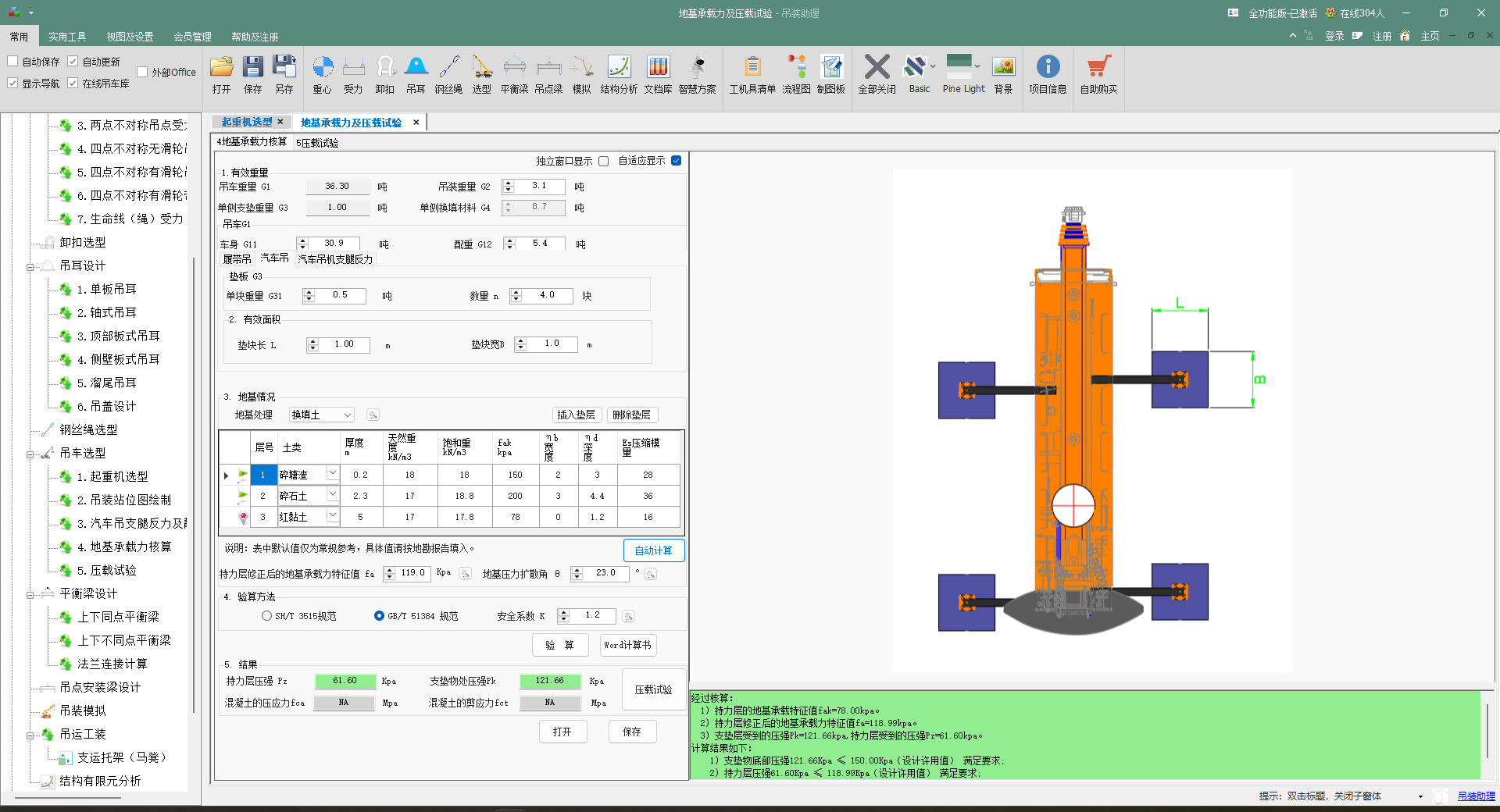Click the 另存 (Save As) icon
The width and height of the screenshot is (1500, 812).
tap(284, 74)
